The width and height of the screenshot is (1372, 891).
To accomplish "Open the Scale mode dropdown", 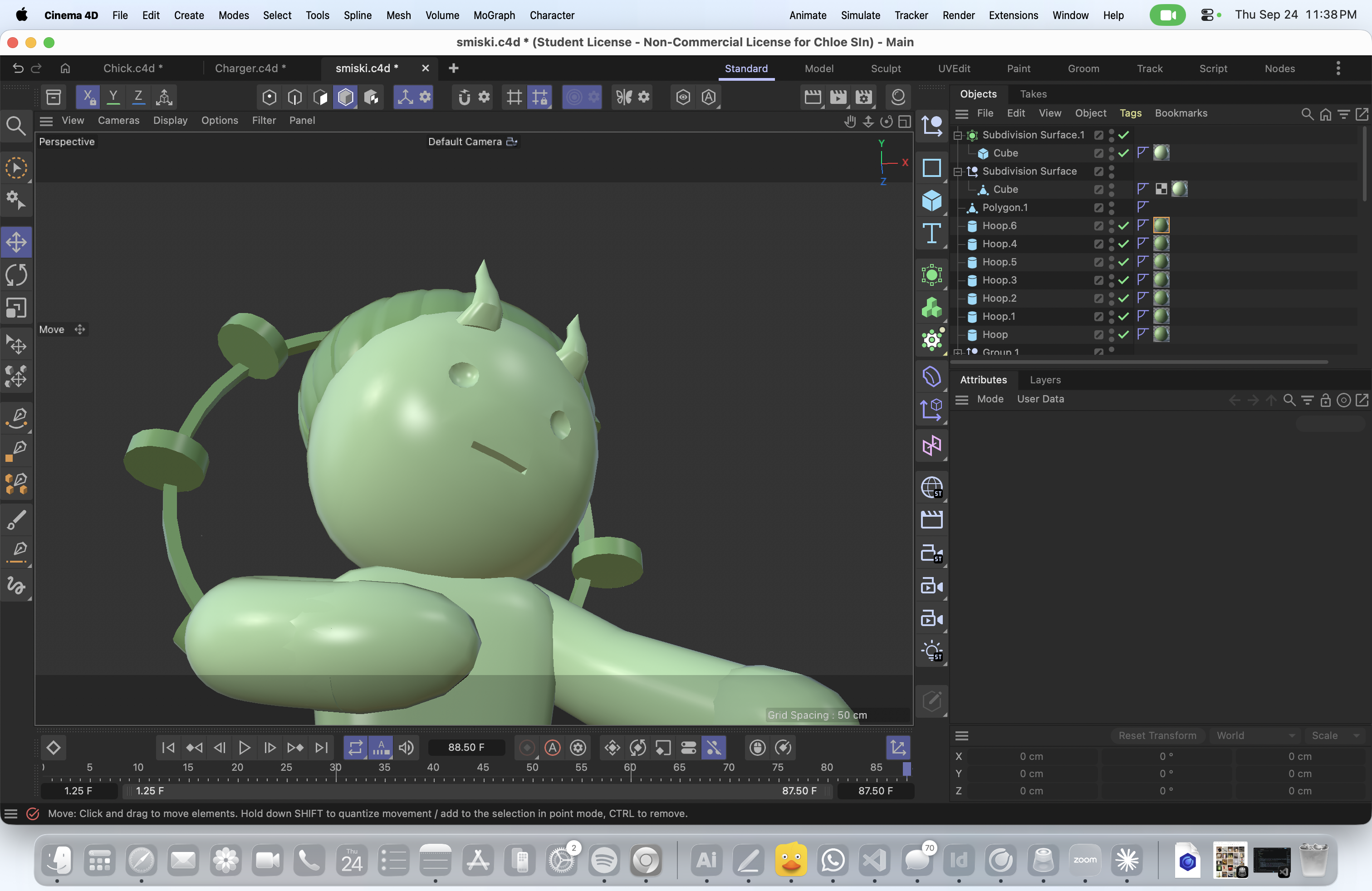I will (x=1335, y=735).
